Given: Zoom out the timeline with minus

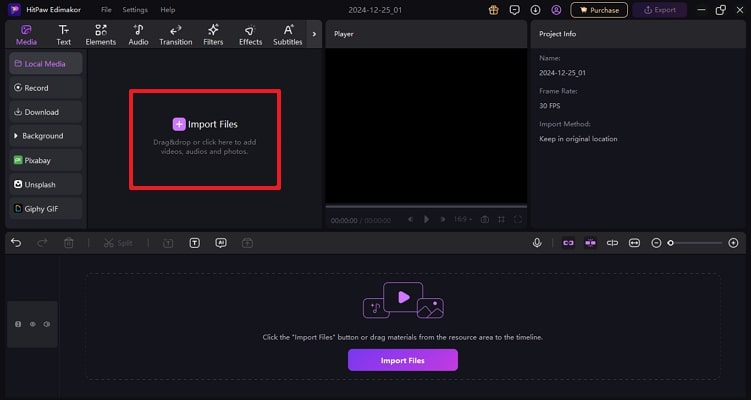Looking at the screenshot, I should [x=656, y=243].
